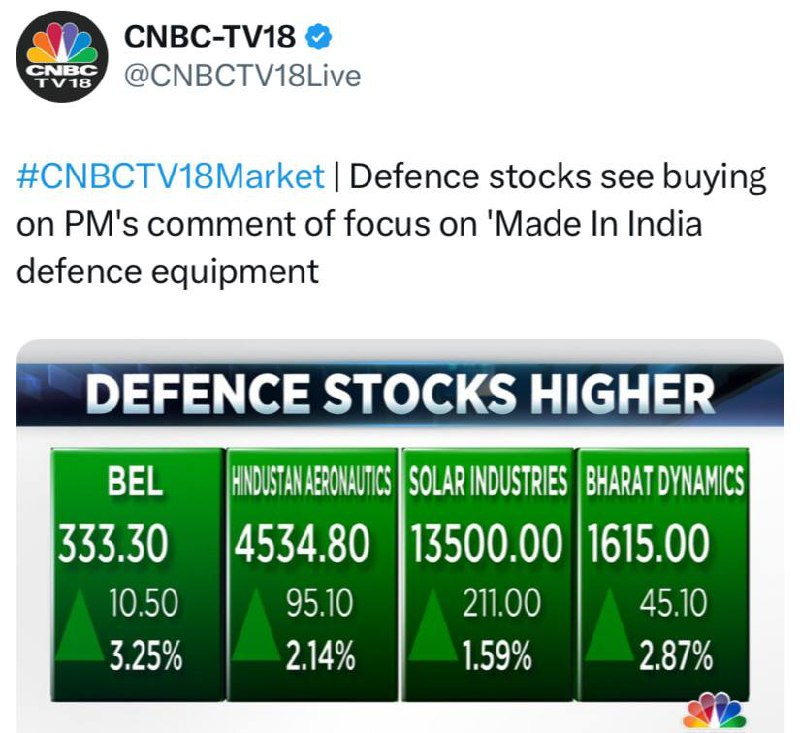Open the CNBC-TV18 display name
This screenshot has width=800, height=733.
[x=210, y=37]
